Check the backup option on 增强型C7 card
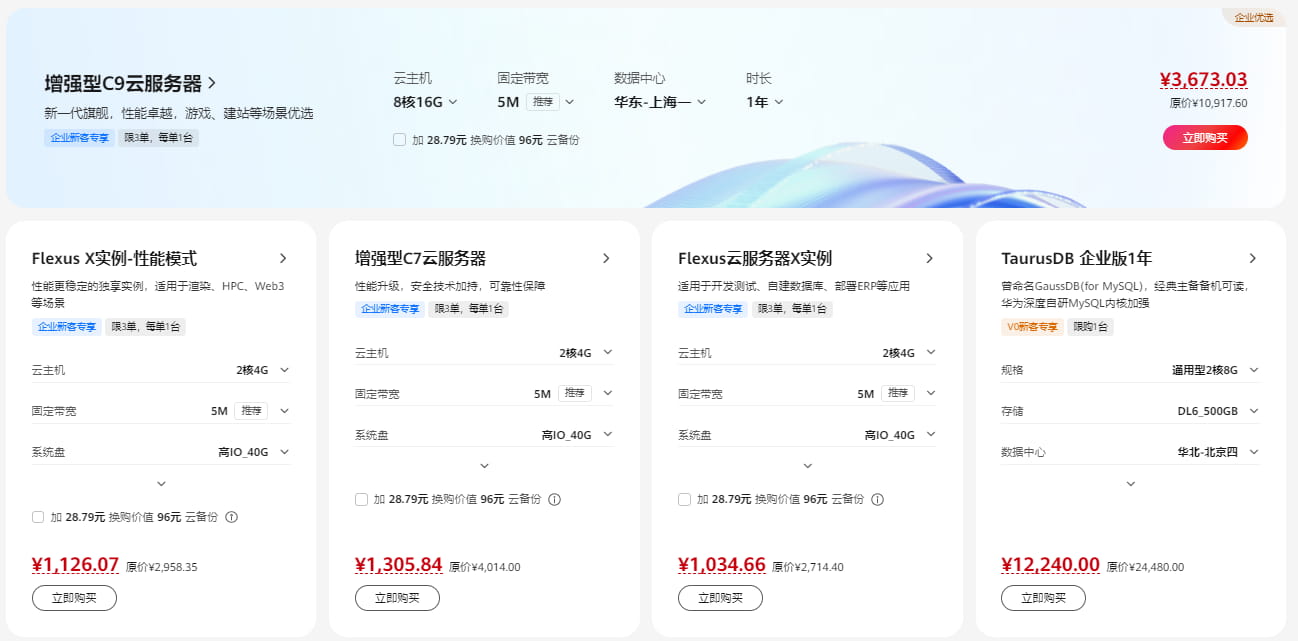Viewport: 1298px width, 641px height. 361,499
